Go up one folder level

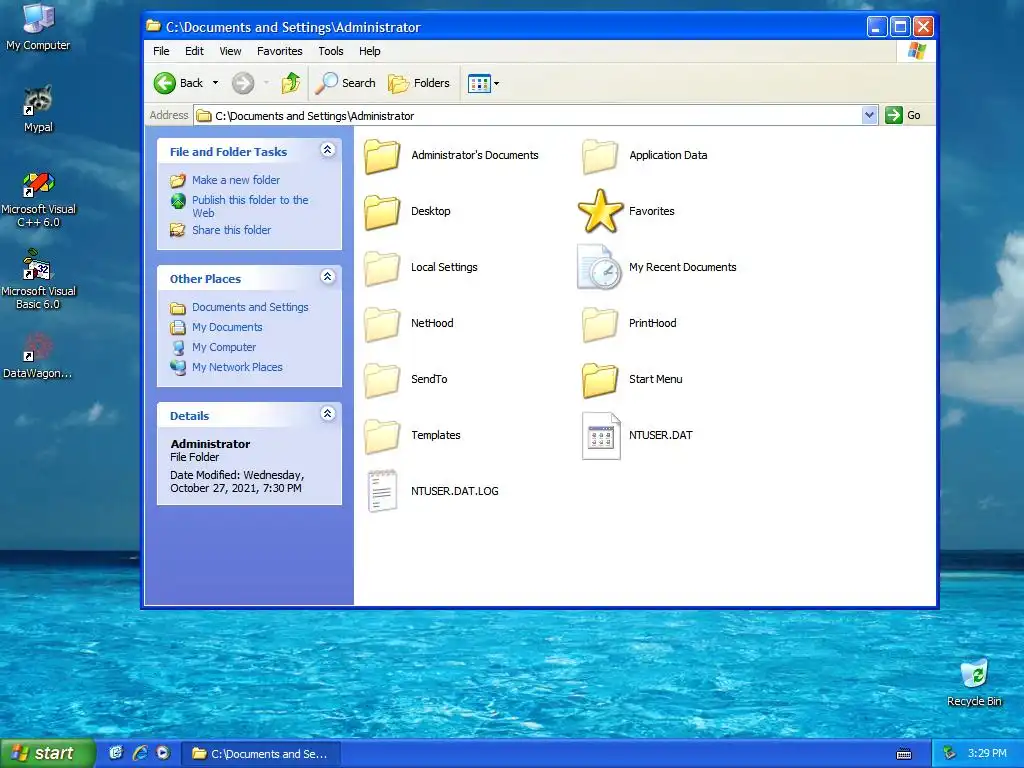click(x=291, y=83)
